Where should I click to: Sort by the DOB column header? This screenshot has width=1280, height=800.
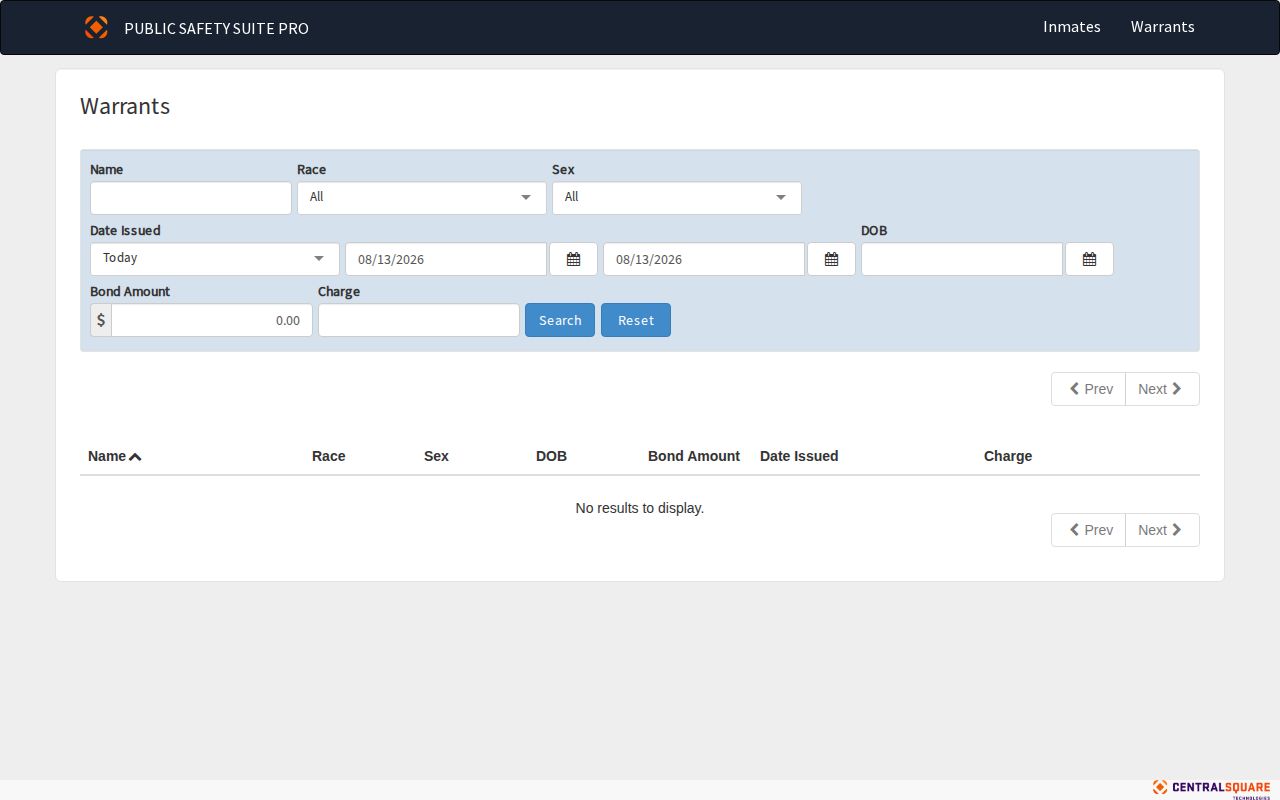(x=551, y=456)
